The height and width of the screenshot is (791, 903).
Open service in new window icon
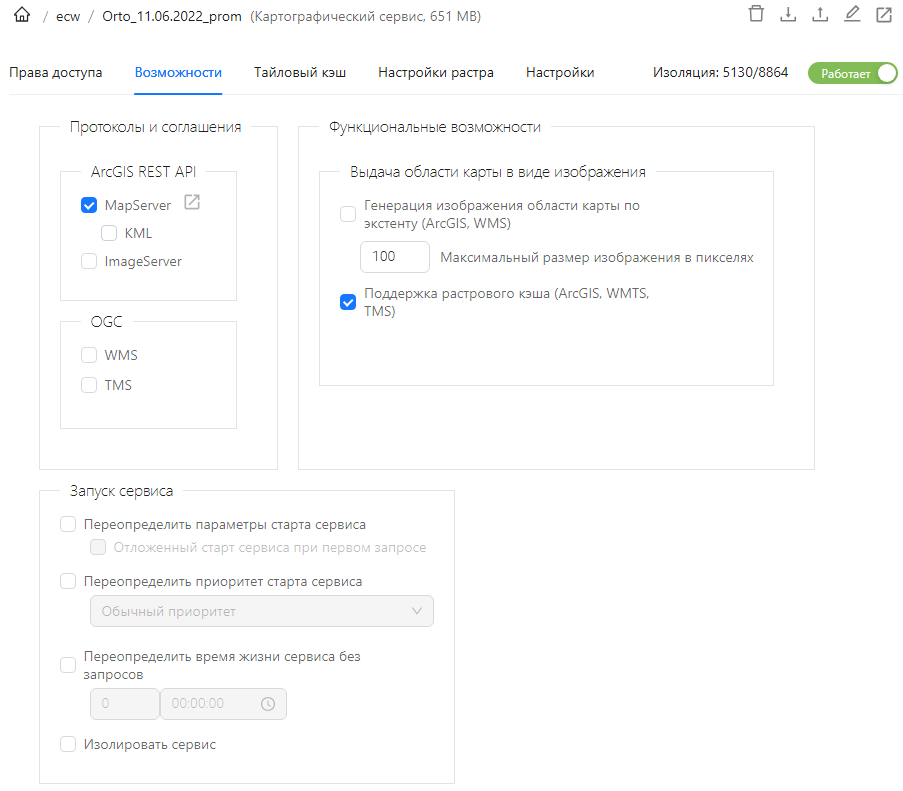pyautogui.click(x=884, y=14)
